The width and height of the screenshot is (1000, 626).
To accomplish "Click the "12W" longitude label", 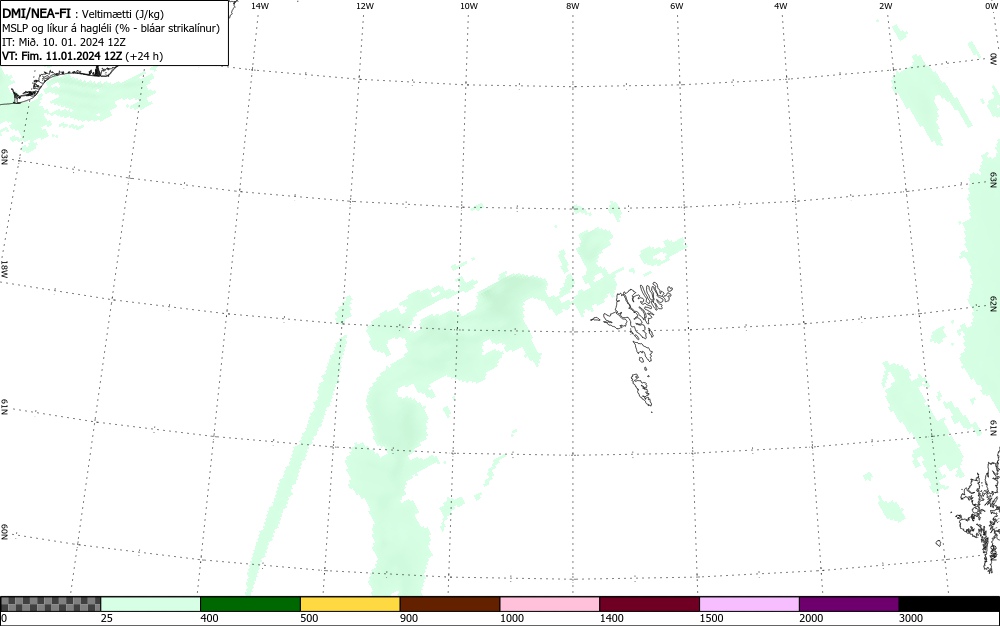I will pos(365,6).
